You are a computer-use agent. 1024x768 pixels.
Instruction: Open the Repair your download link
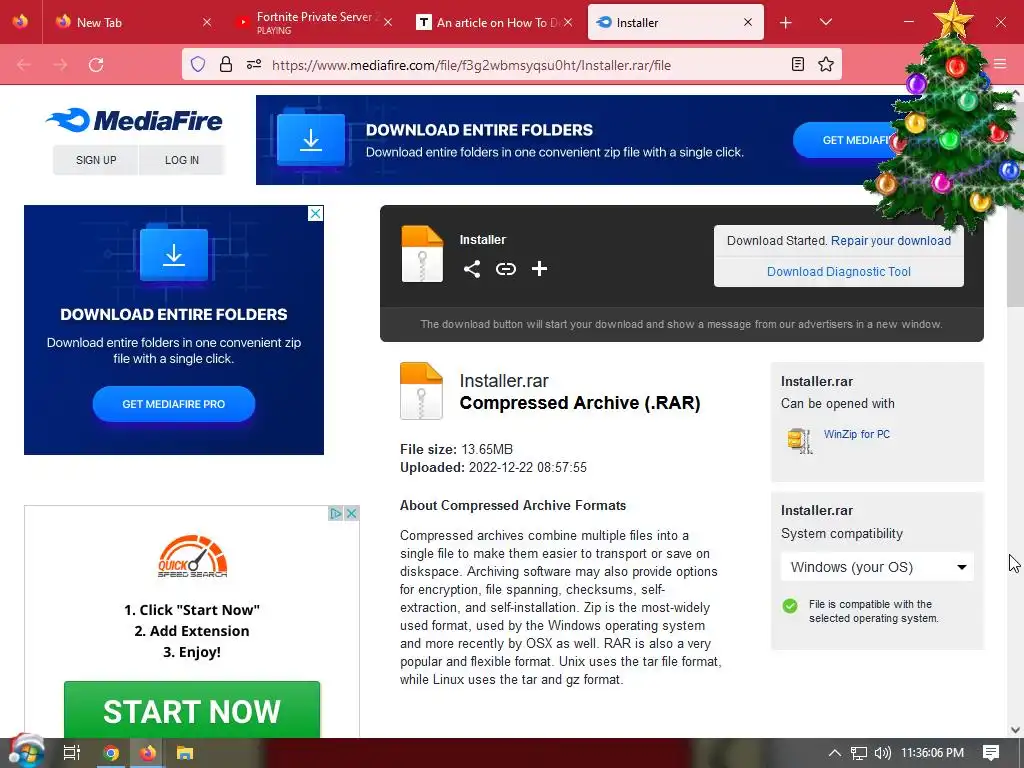[891, 240]
